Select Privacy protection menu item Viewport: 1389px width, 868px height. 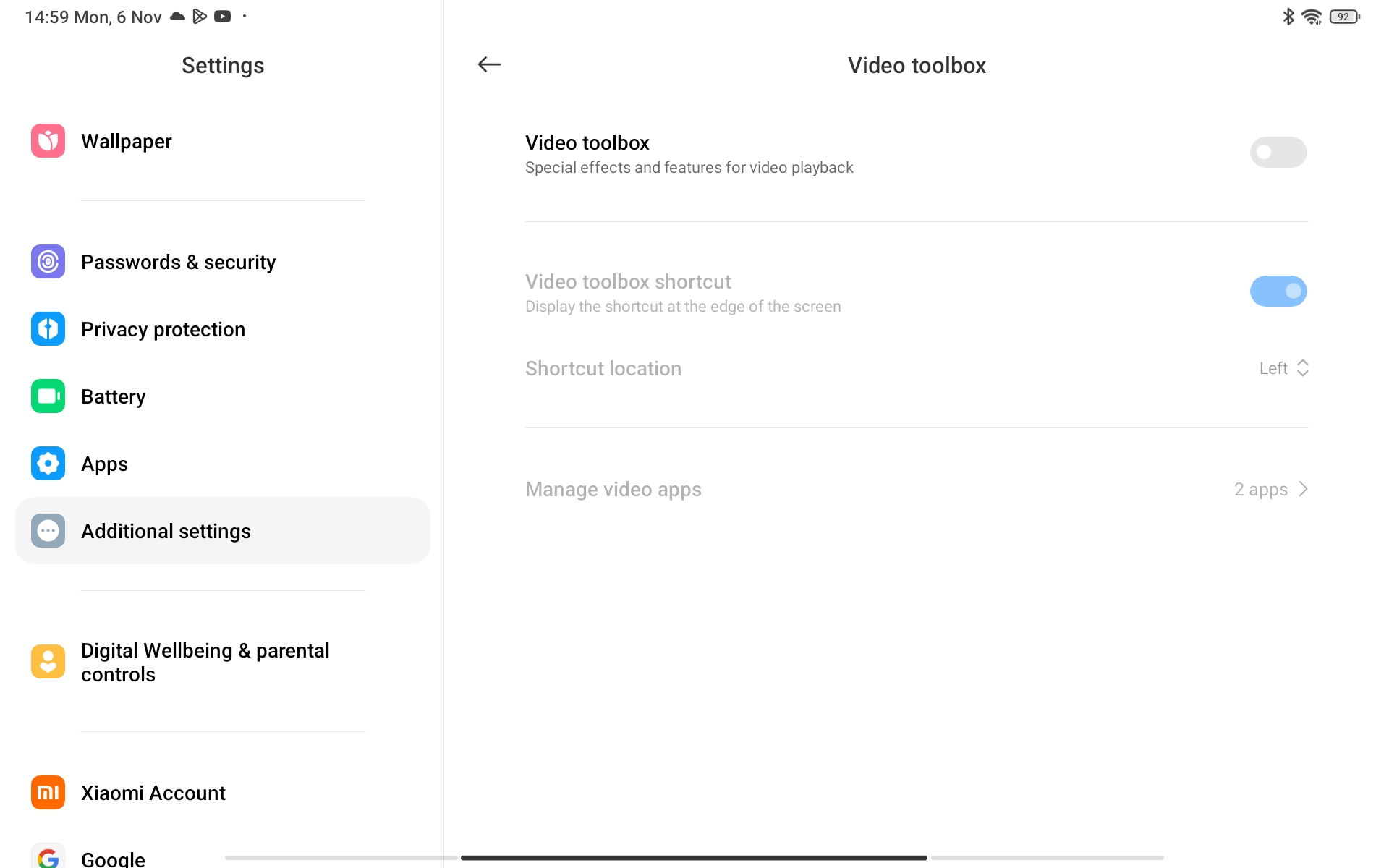click(163, 329)
